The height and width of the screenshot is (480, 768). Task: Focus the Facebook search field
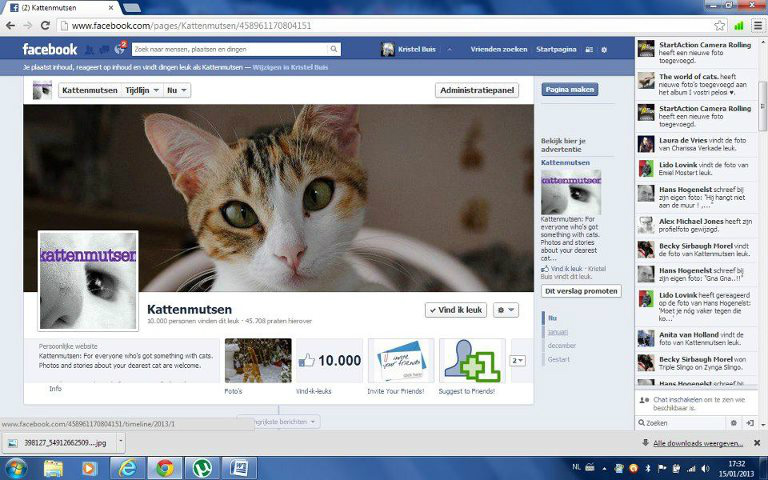click(229, 49)
